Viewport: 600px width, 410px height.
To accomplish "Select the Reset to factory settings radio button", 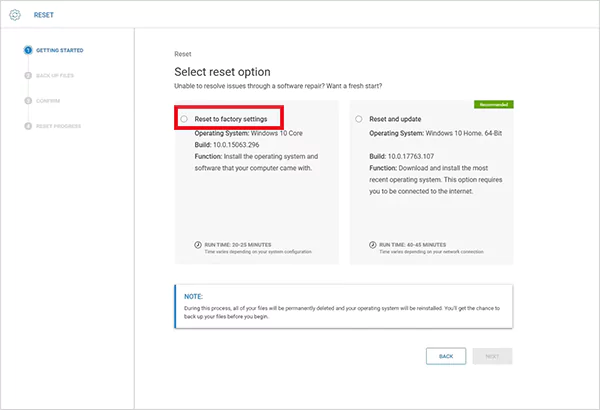I will click(x=184, y=119).
